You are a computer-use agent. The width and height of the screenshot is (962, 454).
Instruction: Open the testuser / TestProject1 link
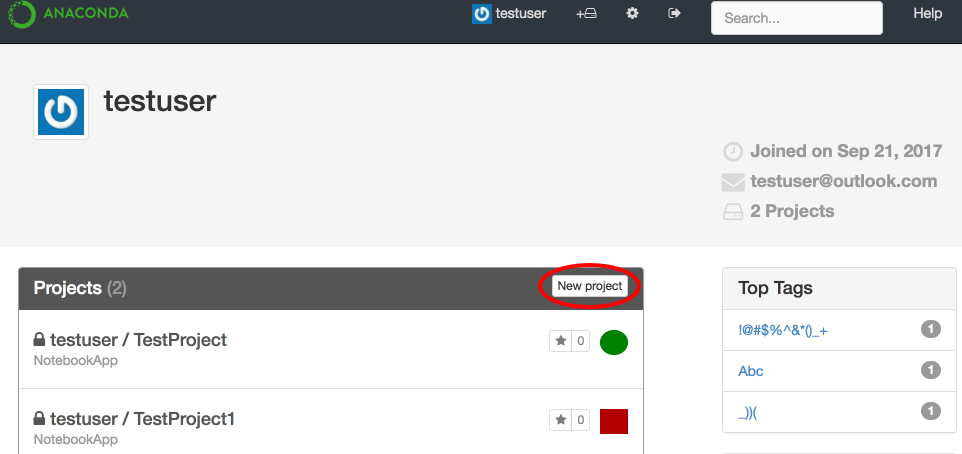coord(142,418)
